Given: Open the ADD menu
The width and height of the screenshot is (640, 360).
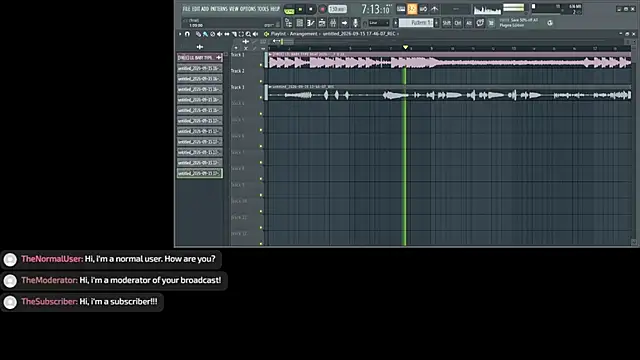Looking at the screenshot, I should pos(205,9).
